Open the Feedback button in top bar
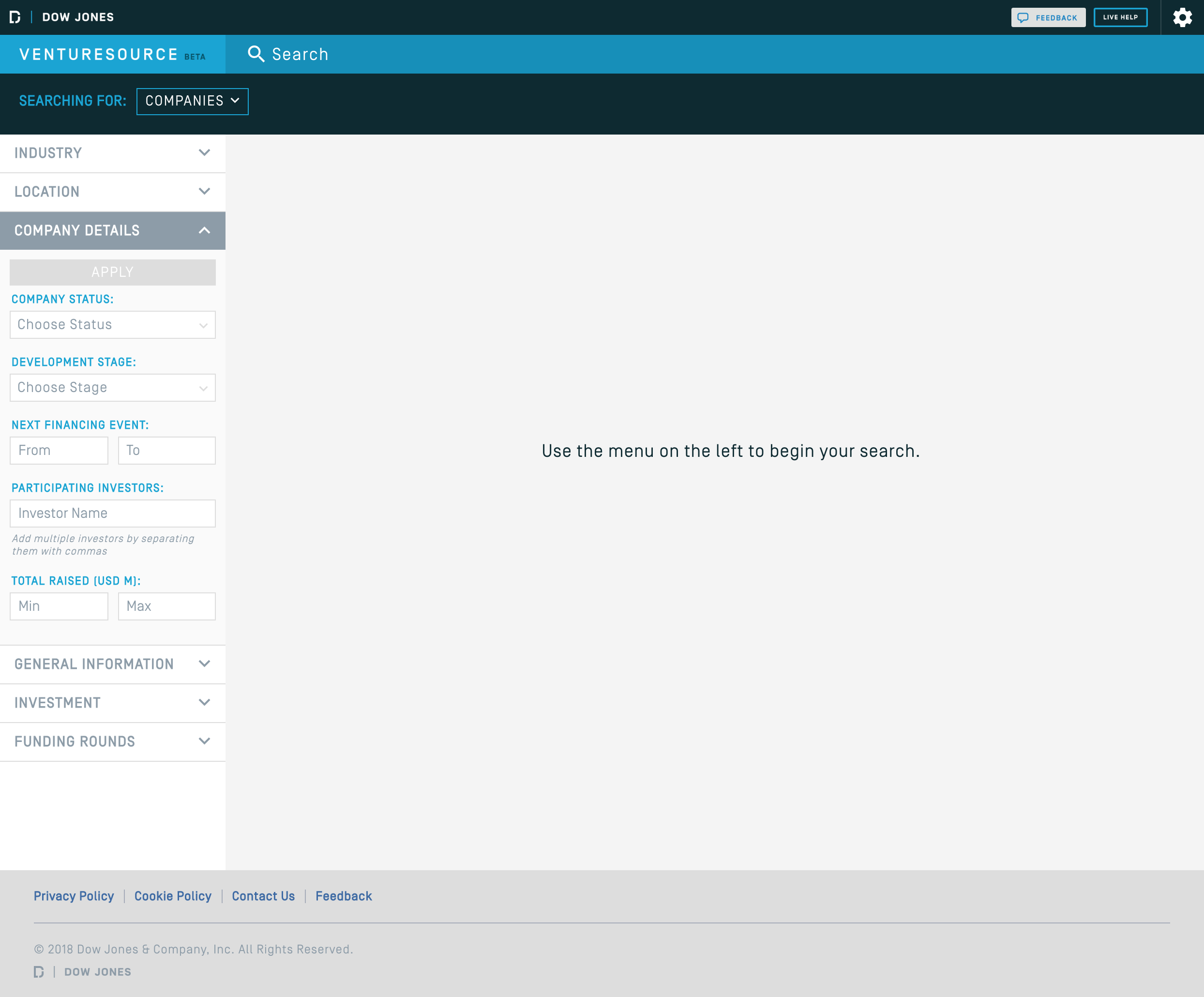Viewport: 1204px width, 997px height. pyautogui.click(x=1048, y=17)
